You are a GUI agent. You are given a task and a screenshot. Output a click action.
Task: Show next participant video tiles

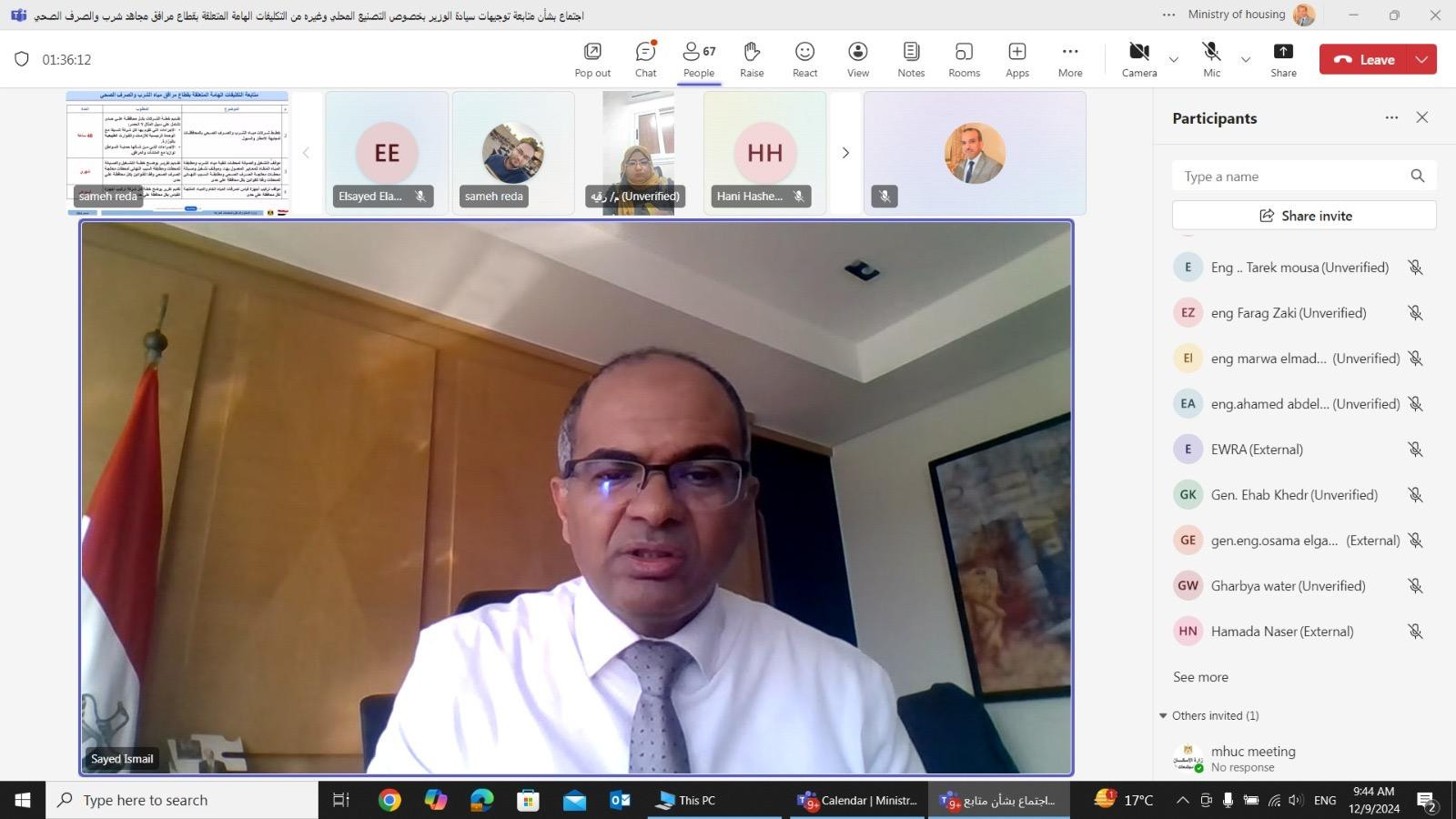click(845, 153)
